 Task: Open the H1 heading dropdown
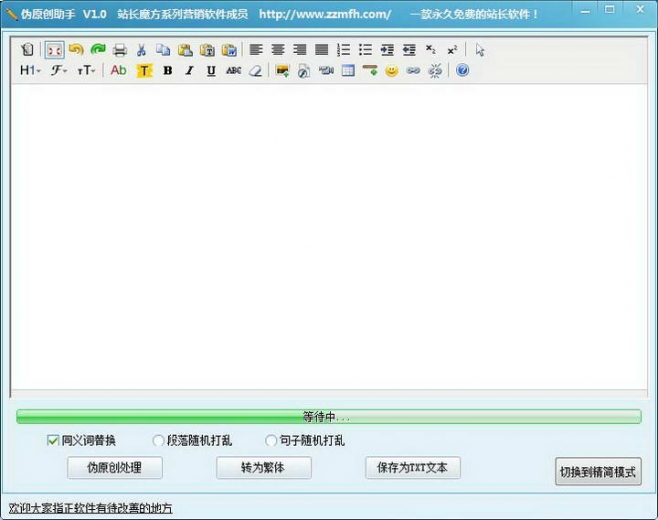[30, 70]
